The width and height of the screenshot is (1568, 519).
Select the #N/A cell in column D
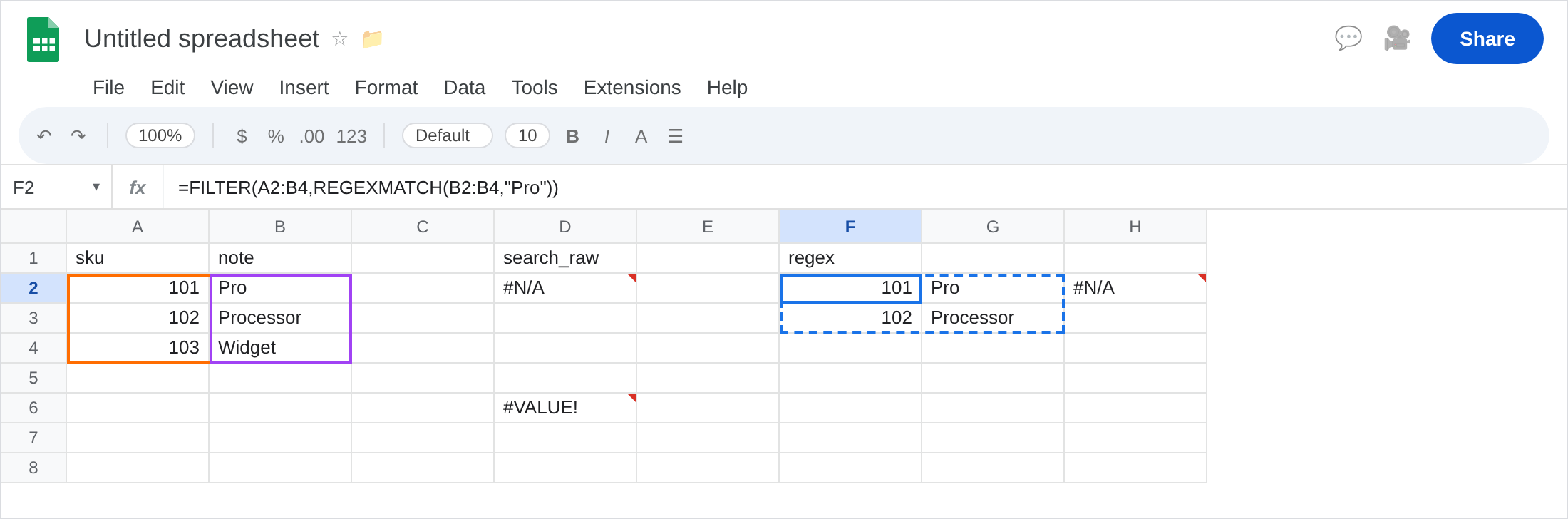(565, 288)
